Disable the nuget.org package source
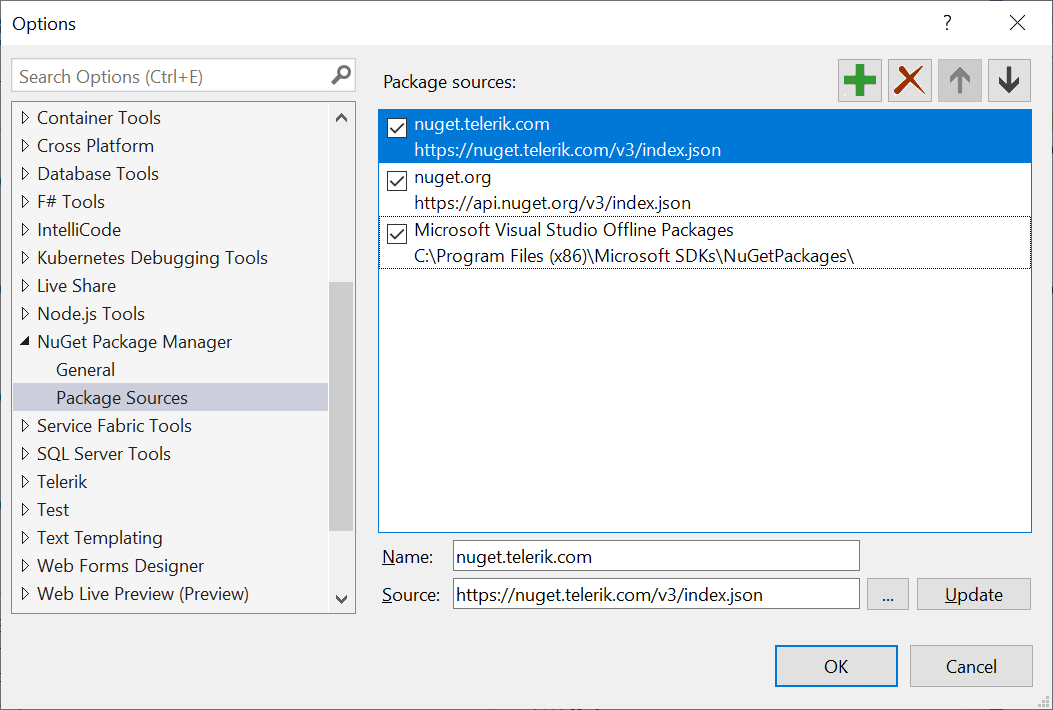The image size is (1053, 710). [x=396, y=181]
